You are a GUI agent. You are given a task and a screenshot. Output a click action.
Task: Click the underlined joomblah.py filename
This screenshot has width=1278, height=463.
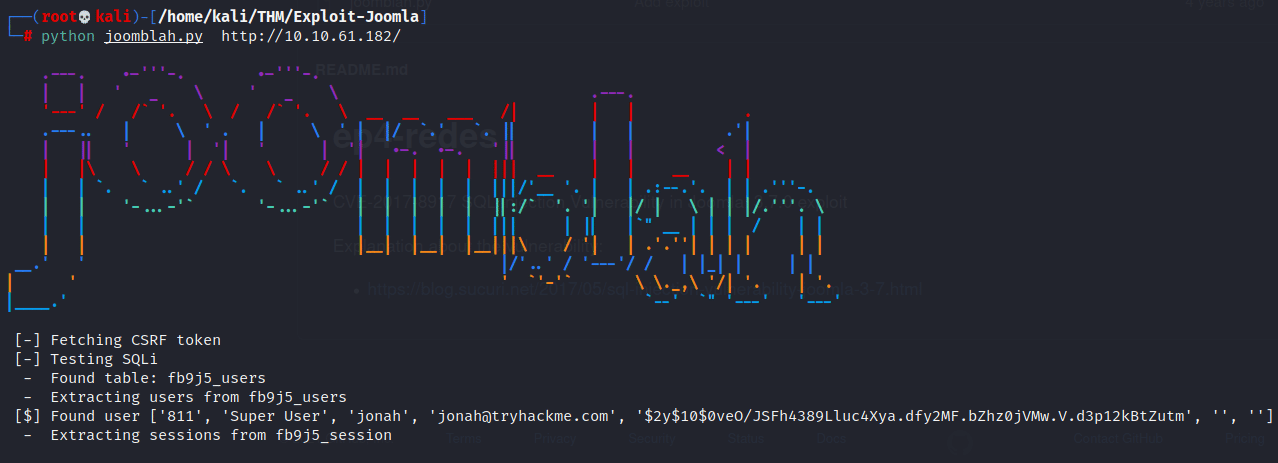click(153, 36)
